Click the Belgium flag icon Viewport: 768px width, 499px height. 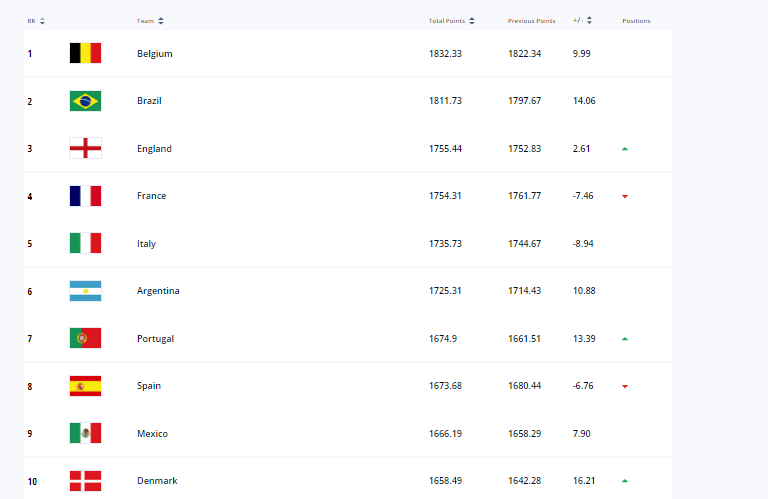(x=85, y=53)
